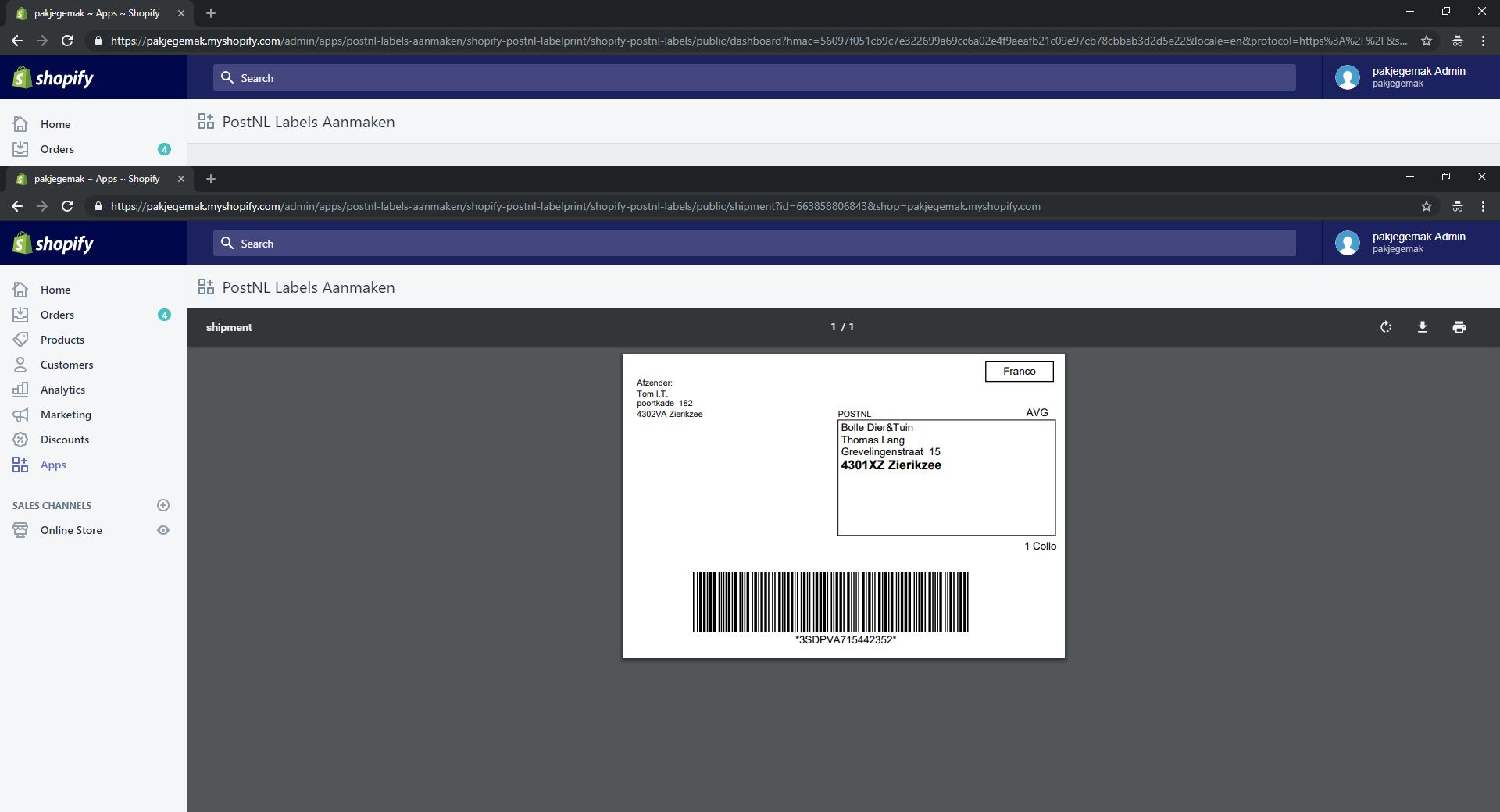Maximize the front browser window
Viewport: 1500px width, 812px height.
point(1446,177)
